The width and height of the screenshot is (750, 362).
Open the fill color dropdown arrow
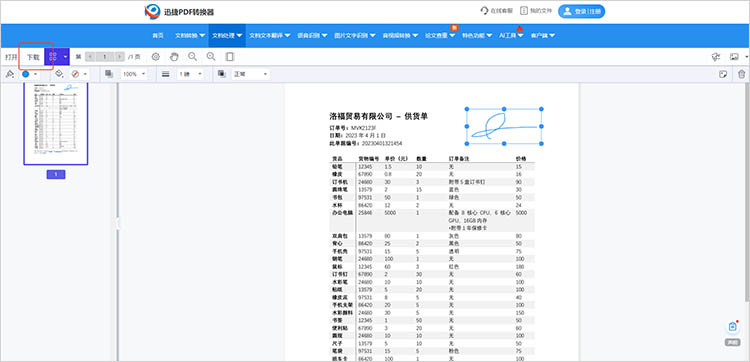[x=85, y=74]
